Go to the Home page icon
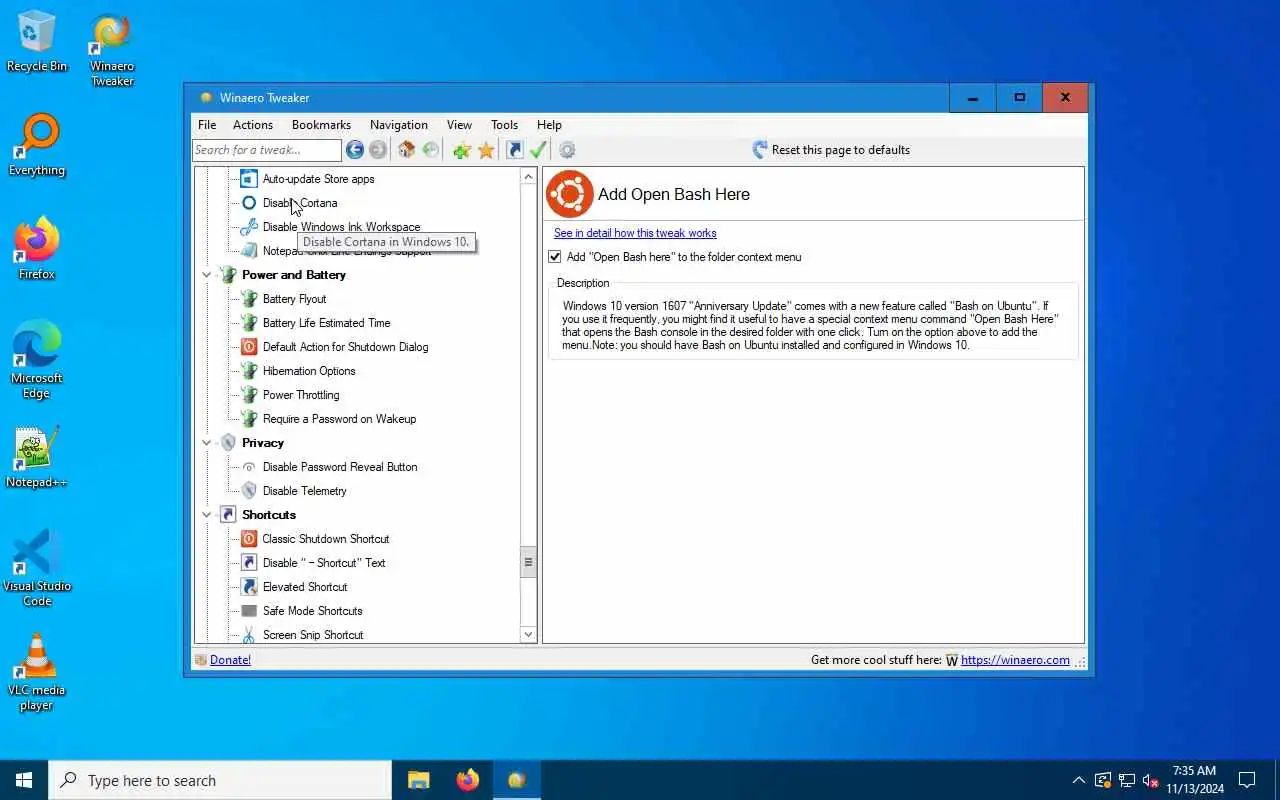Image resolution: width=1280 pixels, height=800 pixels. click(406, 150)
